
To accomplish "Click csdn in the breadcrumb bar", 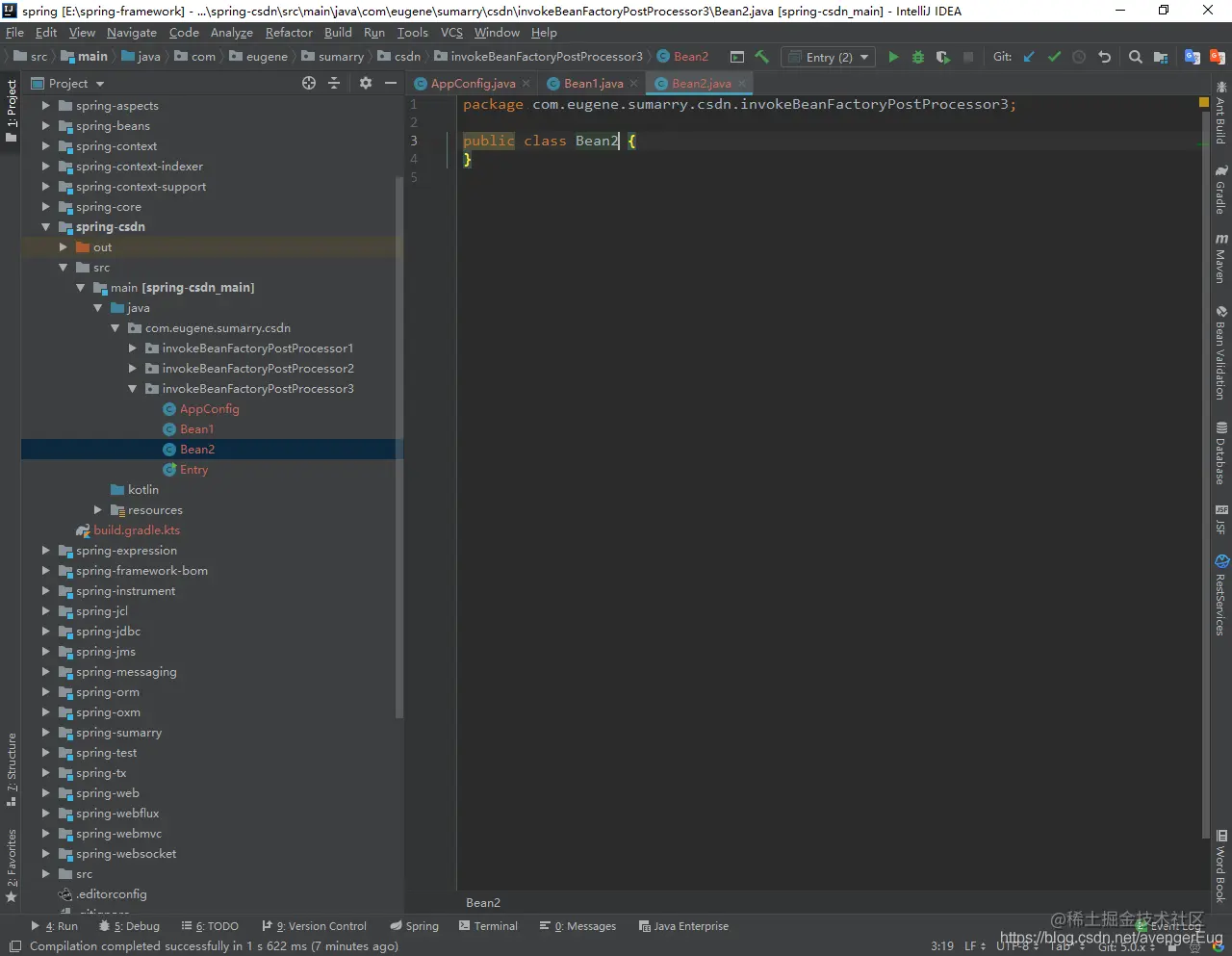I will 398,57.
